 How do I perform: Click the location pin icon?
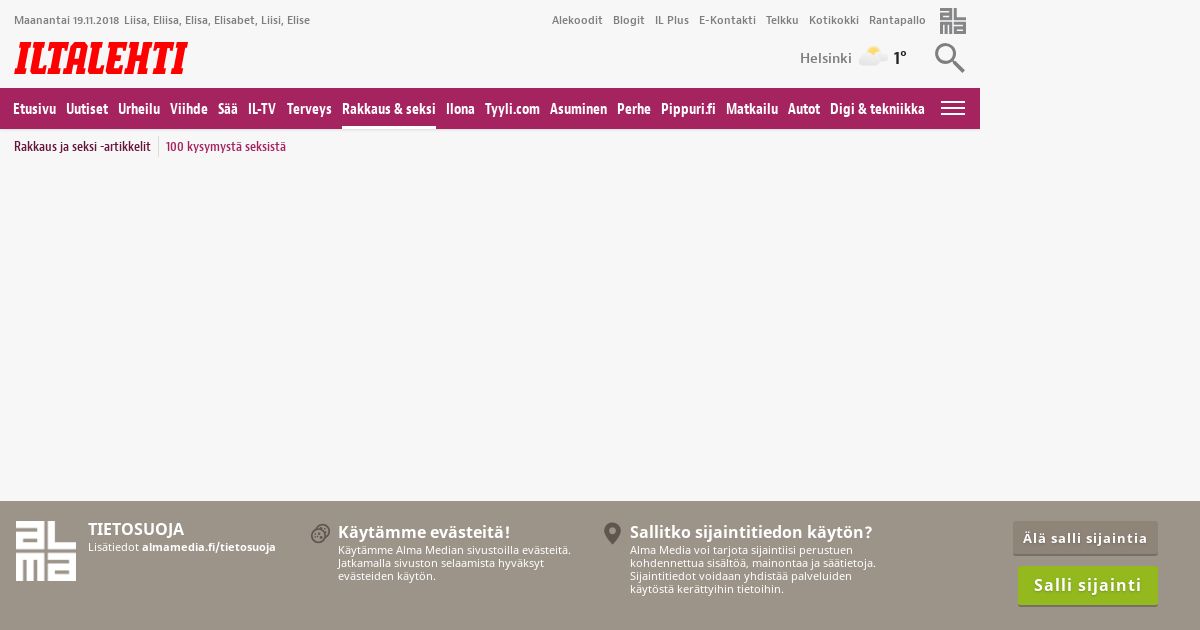612,534
